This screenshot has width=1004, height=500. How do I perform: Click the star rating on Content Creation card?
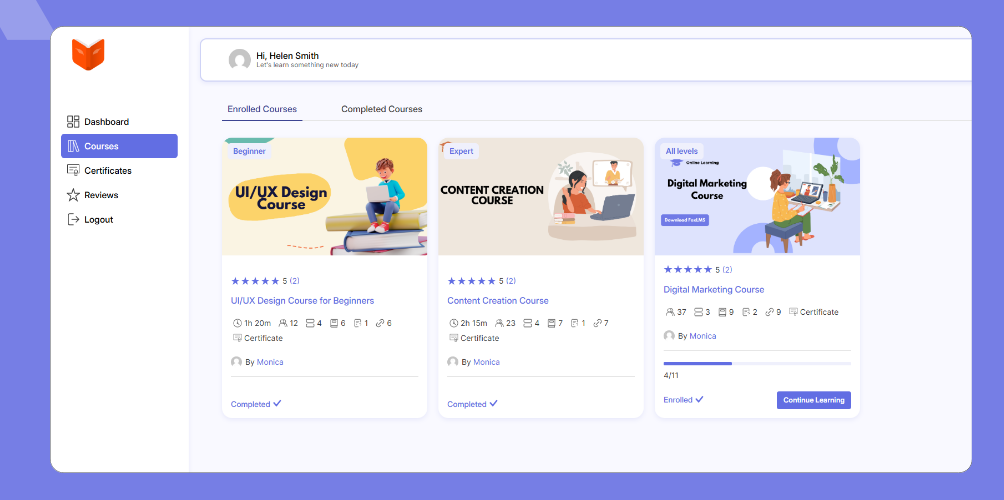(x=471, y=280)
